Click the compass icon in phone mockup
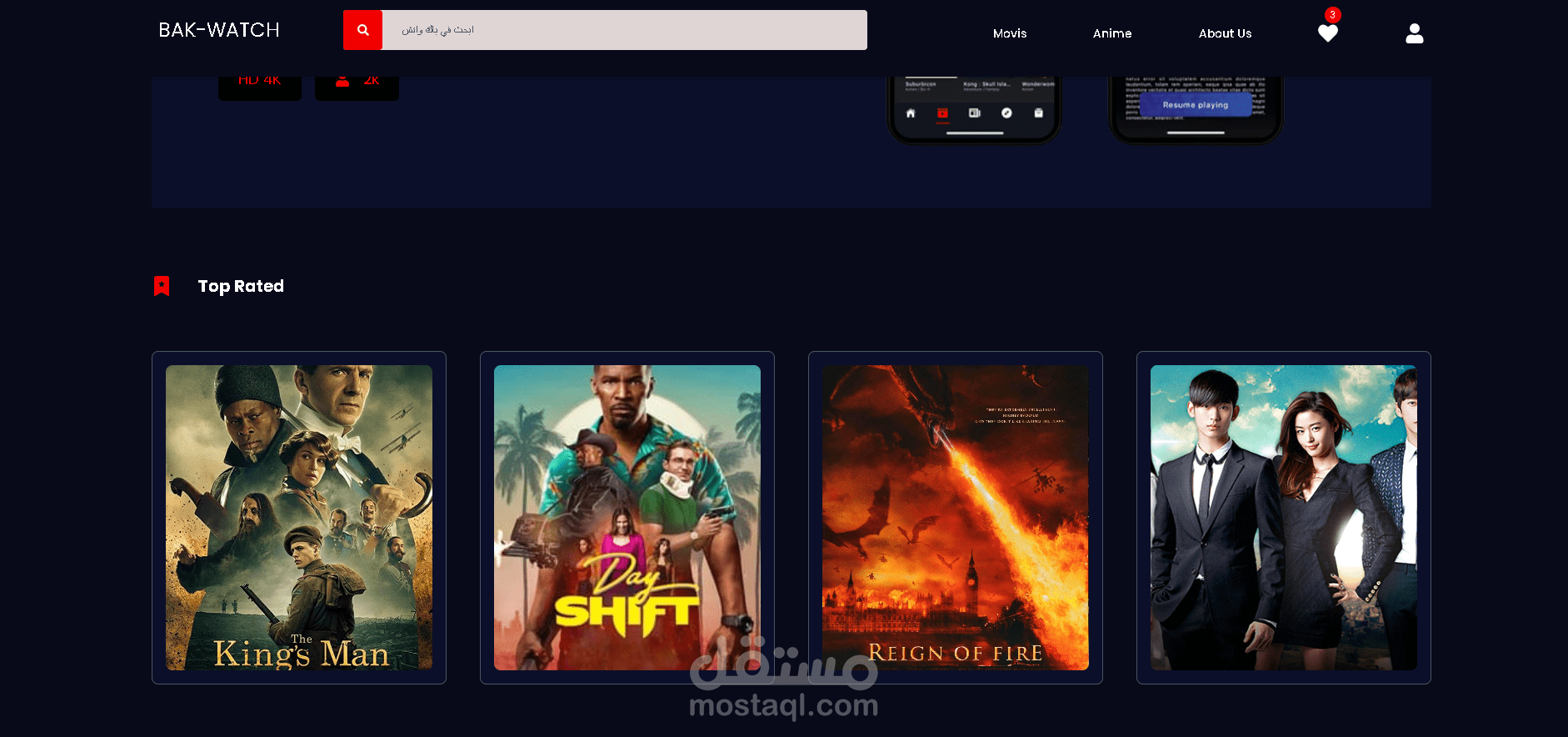 click(x=1006, y=113)
